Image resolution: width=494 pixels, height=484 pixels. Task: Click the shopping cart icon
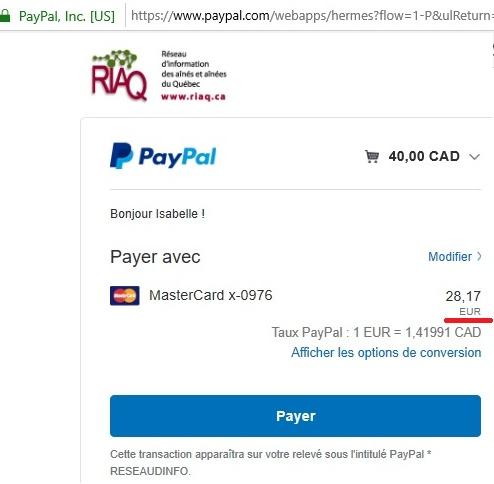(x=372, y=156)
